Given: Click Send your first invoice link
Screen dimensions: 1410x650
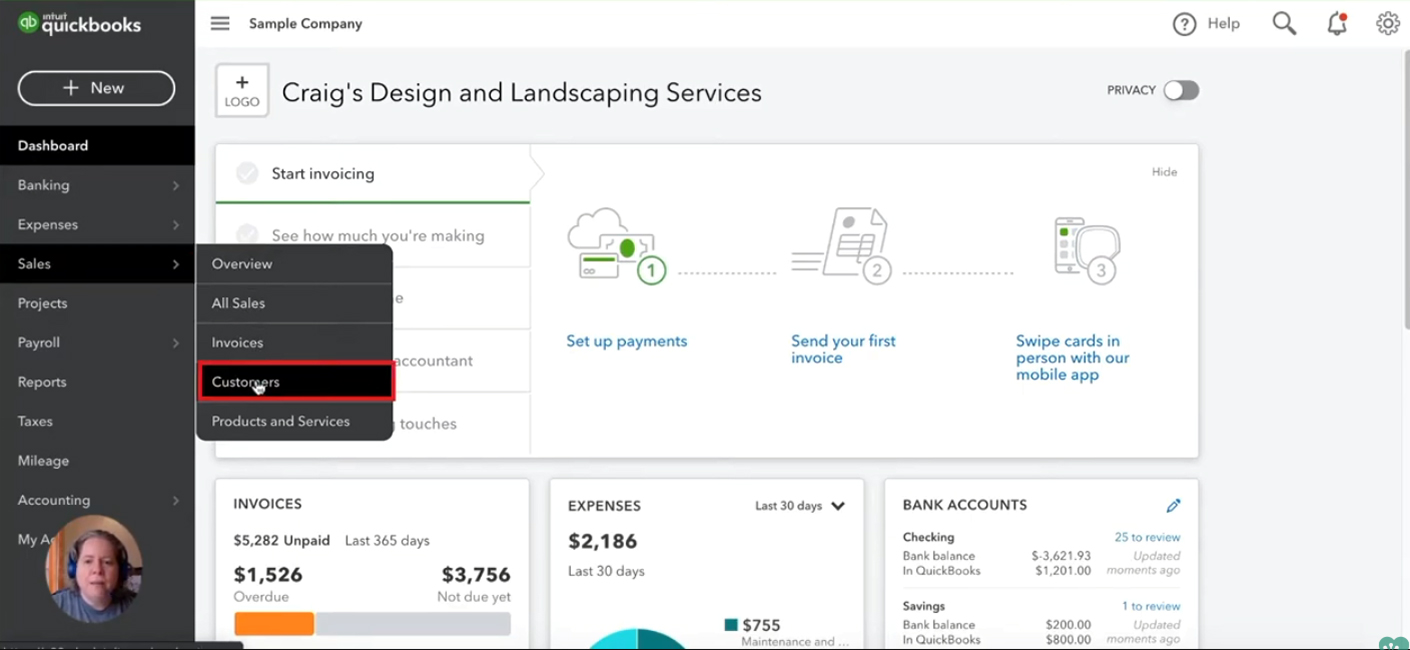Looking at the screenshot, I should (x=843, y=349).
